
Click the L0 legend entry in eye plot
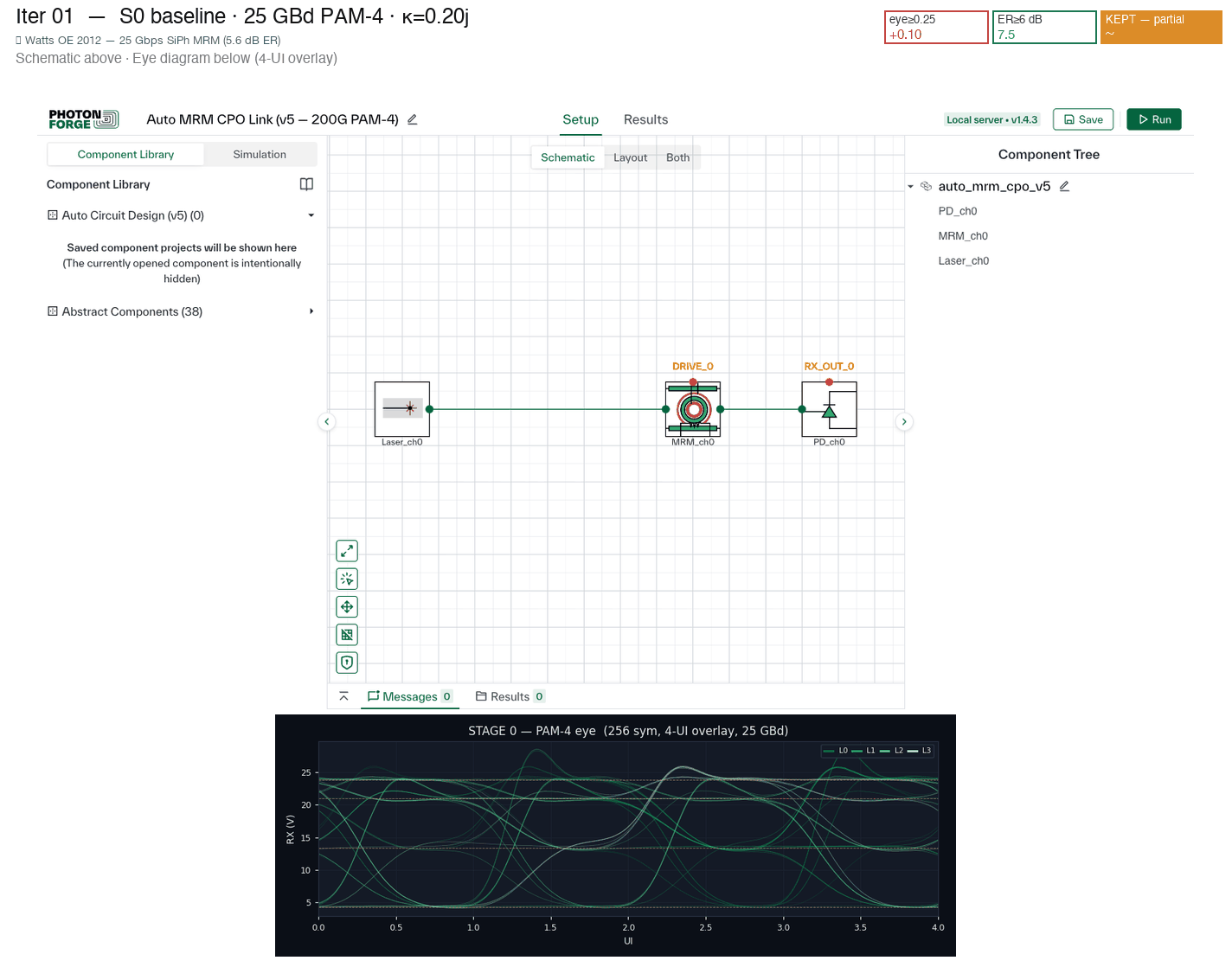[836, 750]
